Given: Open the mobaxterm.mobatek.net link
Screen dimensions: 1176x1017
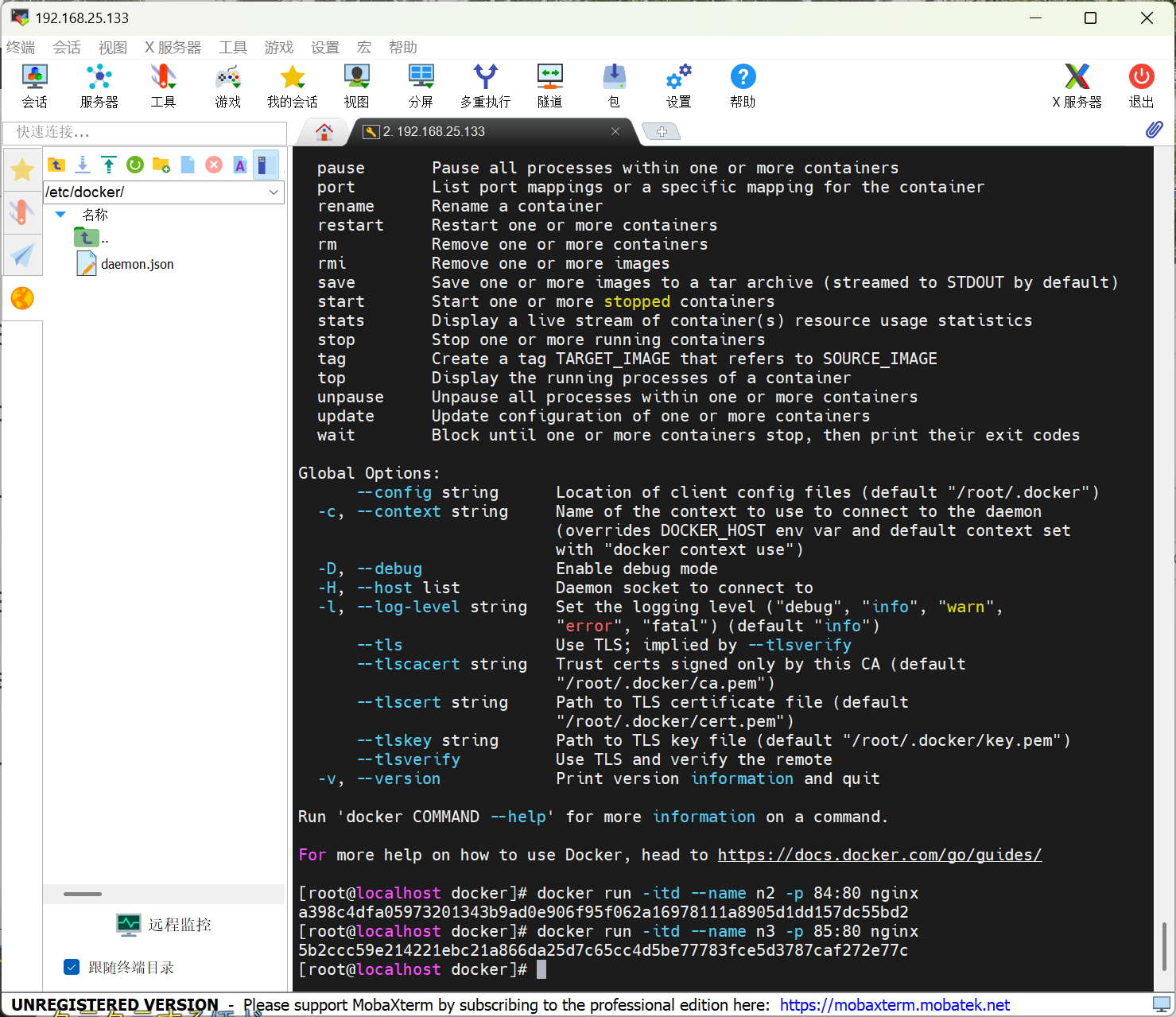Looking at the screenshot, I should (x=895, y=1005).
